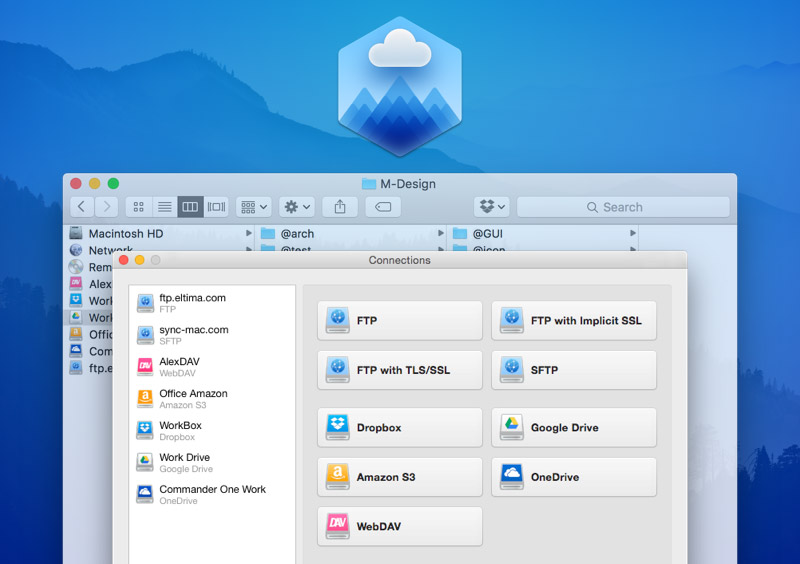Screen dimensions: 800x564
Task: Click the Network globe icon in Finder
Action: pos(76,250)
